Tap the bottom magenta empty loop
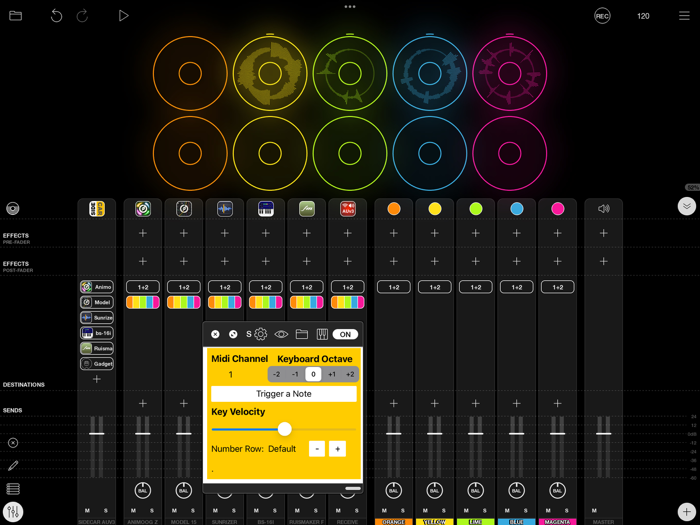700x525 pixels. click(509, 153)
